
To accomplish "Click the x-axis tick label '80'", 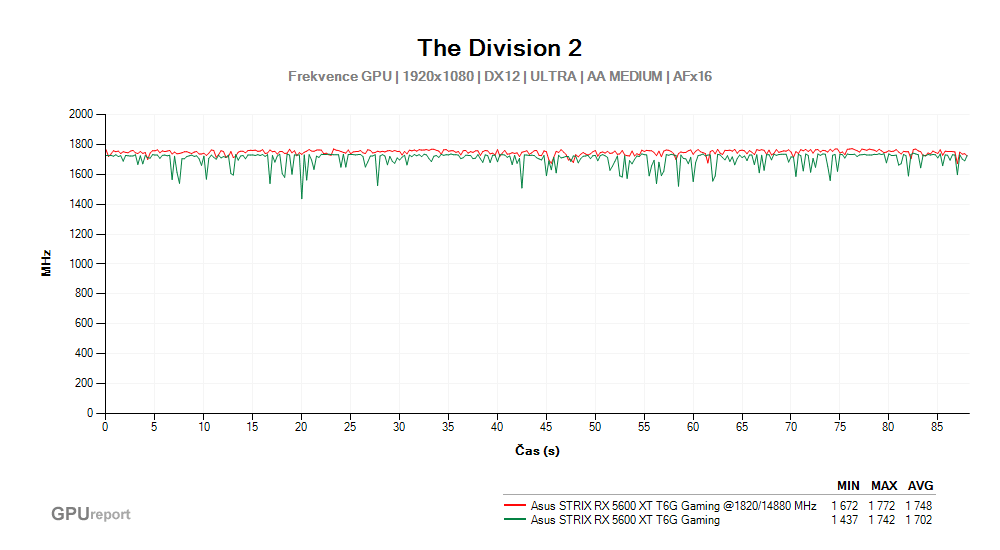I will 888,427.
